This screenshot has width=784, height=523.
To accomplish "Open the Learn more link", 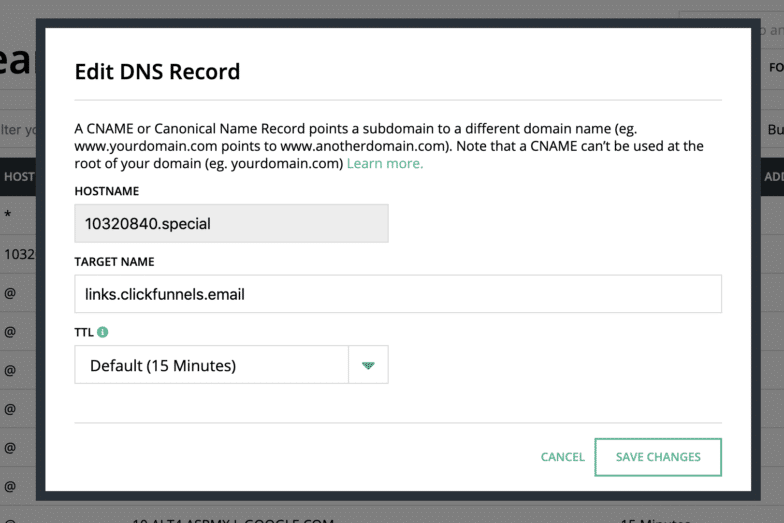I will tap(384, 164).
